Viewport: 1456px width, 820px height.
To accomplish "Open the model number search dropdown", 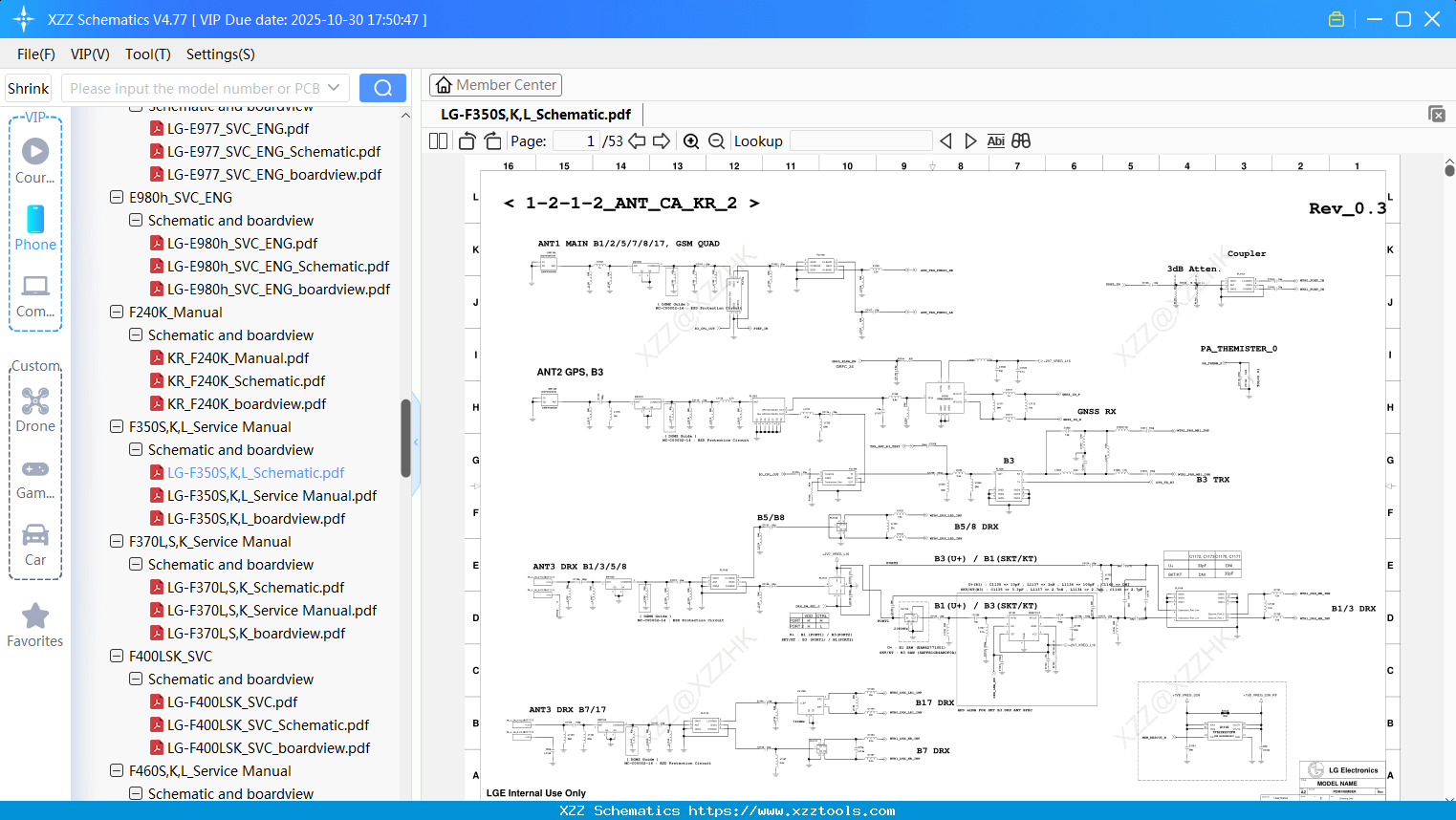I will 337,87.
